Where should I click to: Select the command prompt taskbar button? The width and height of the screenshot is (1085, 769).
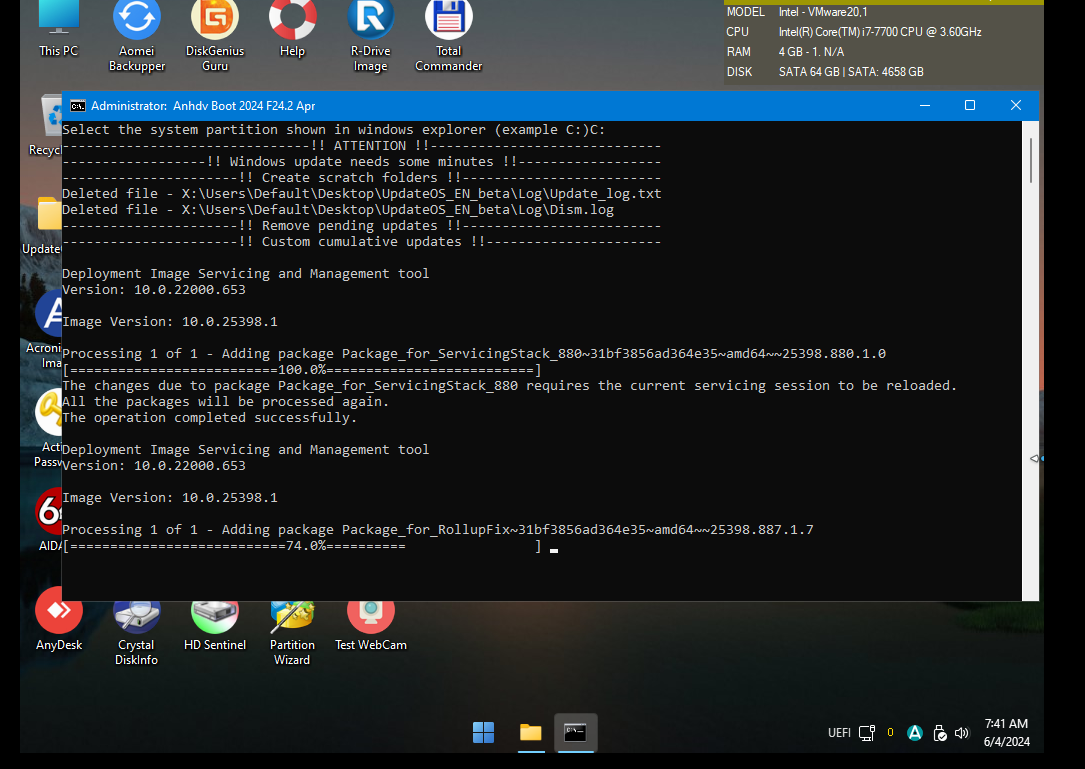(575, 732)
